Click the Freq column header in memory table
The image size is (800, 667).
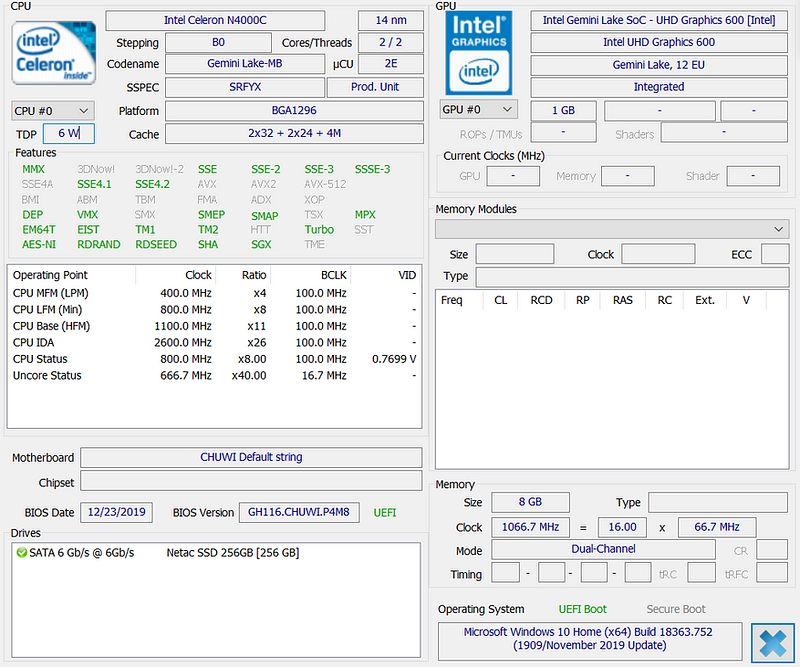pos(452,300)
